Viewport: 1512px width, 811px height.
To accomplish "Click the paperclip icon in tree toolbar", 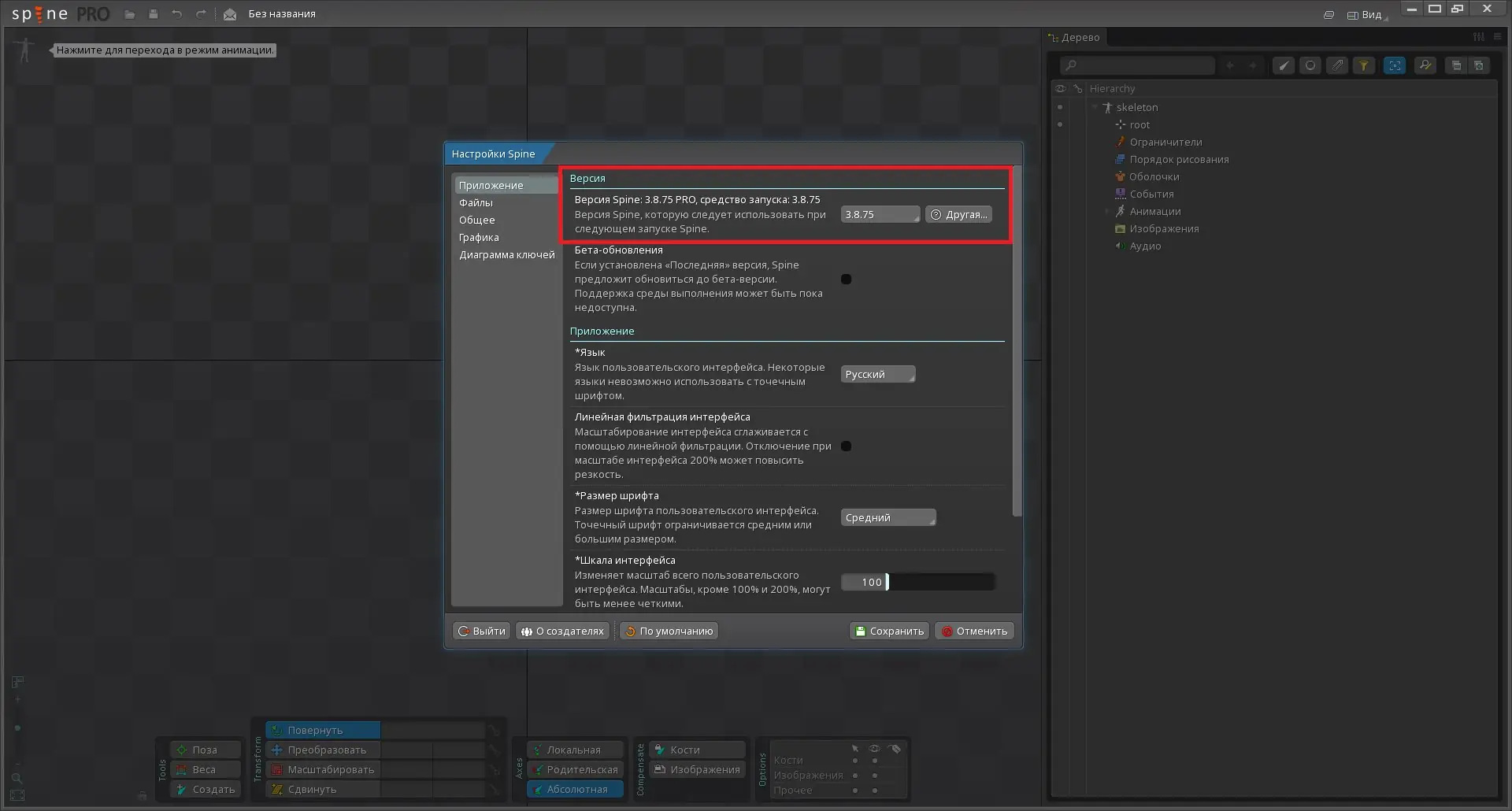I will click(1337, 65).
